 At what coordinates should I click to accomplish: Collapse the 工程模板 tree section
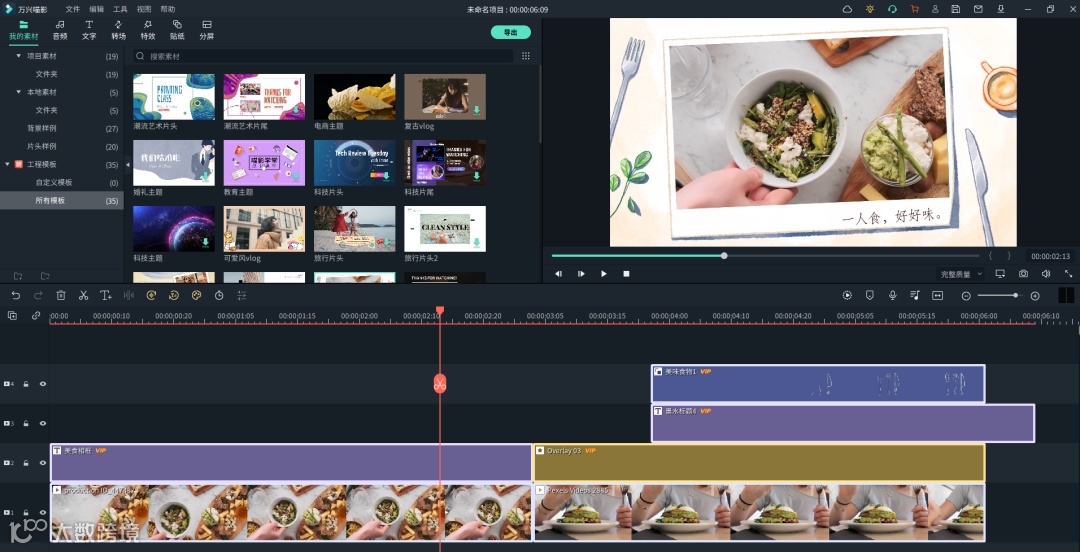[8, 164]
